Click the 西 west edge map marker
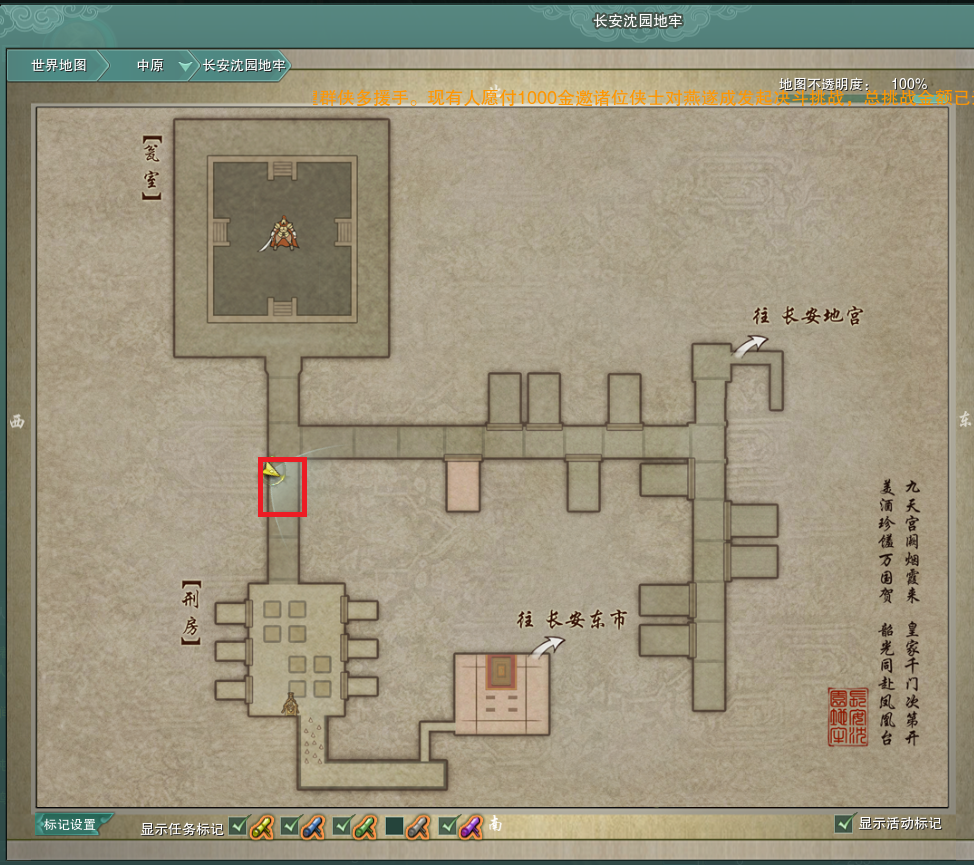 click(15, 421)
